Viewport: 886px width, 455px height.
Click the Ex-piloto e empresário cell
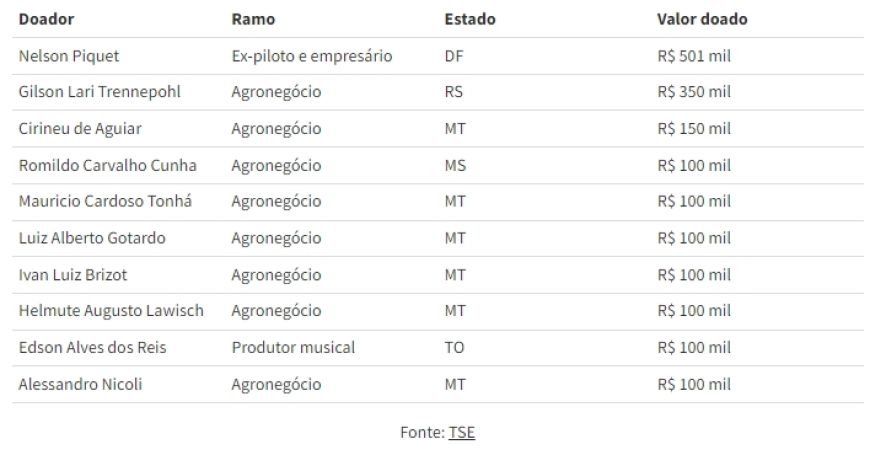[x=312, y=56]
